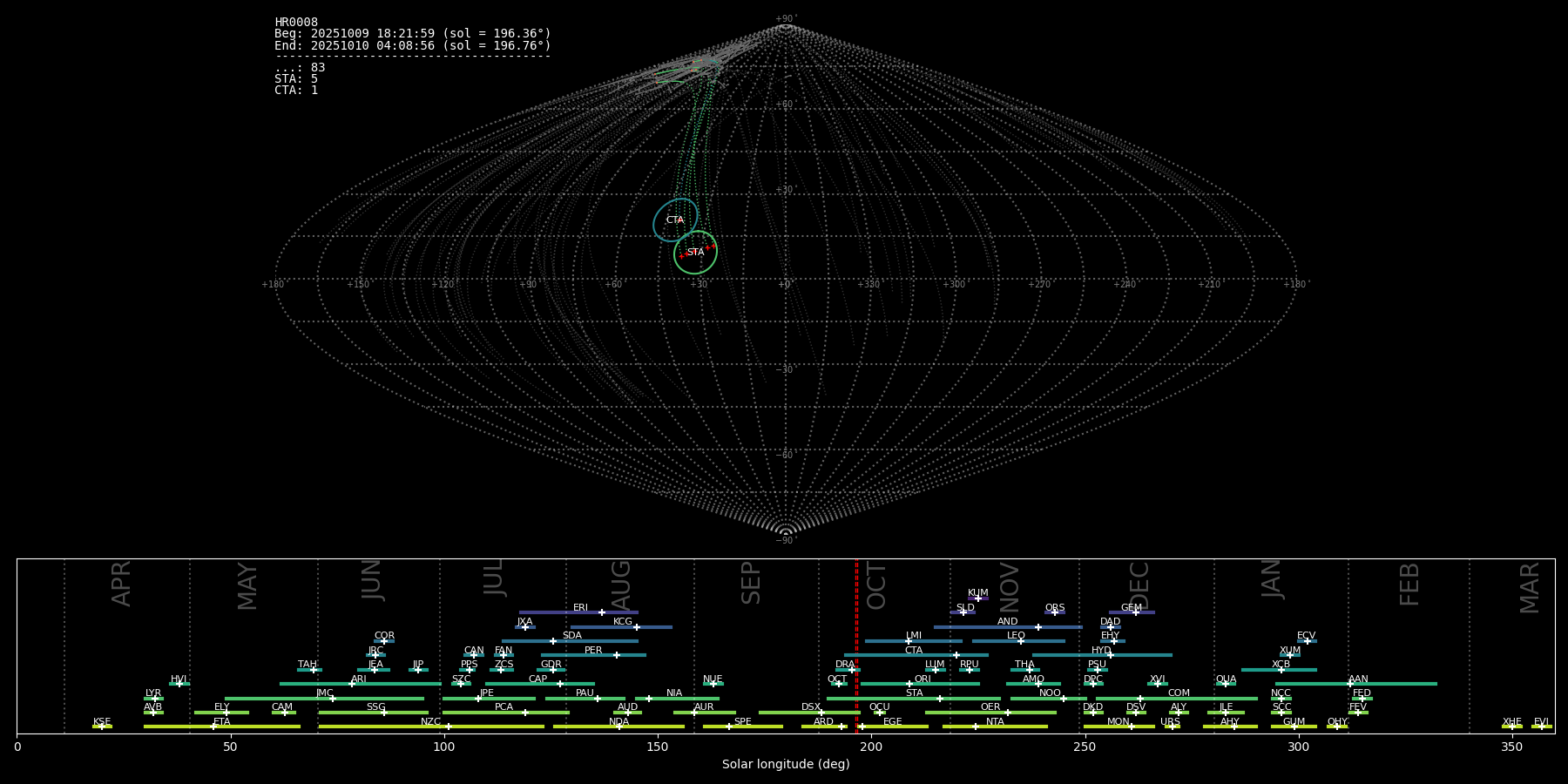The image size is (1568, 784).
Task: Click the AAN shower label in timeline
Action: coord(1358,679)
